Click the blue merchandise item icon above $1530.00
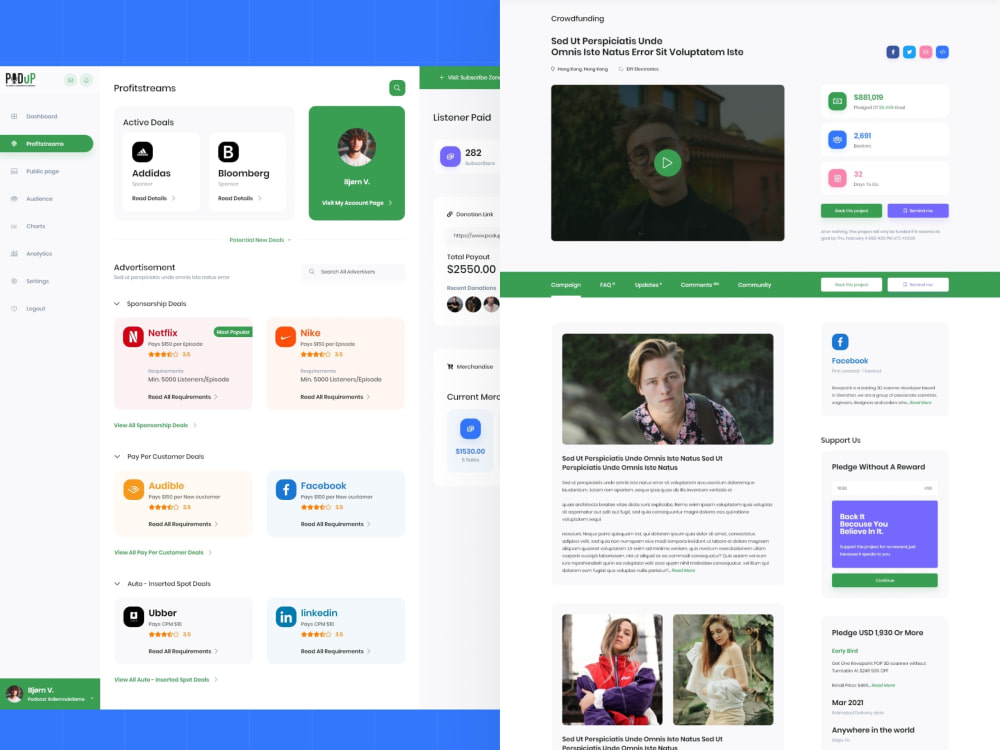Screen dimensions: 1000x750 [x=470, y=429]
